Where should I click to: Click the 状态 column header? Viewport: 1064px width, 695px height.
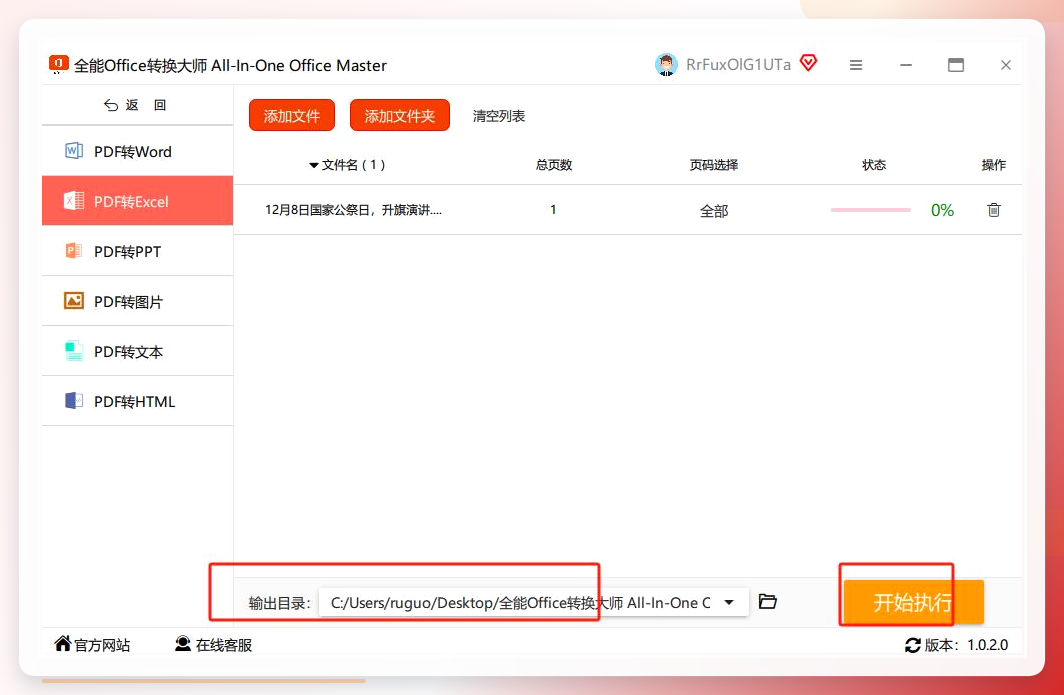(x=874, y=165)
